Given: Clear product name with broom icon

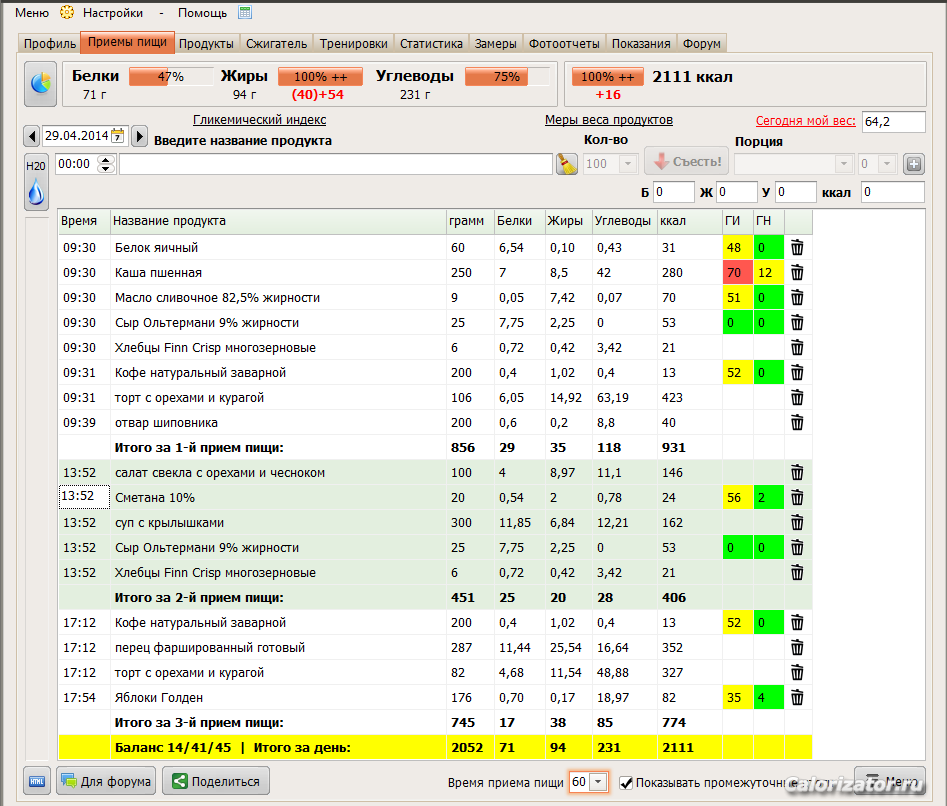Looking at the screenshot, I should click(567, 164).
